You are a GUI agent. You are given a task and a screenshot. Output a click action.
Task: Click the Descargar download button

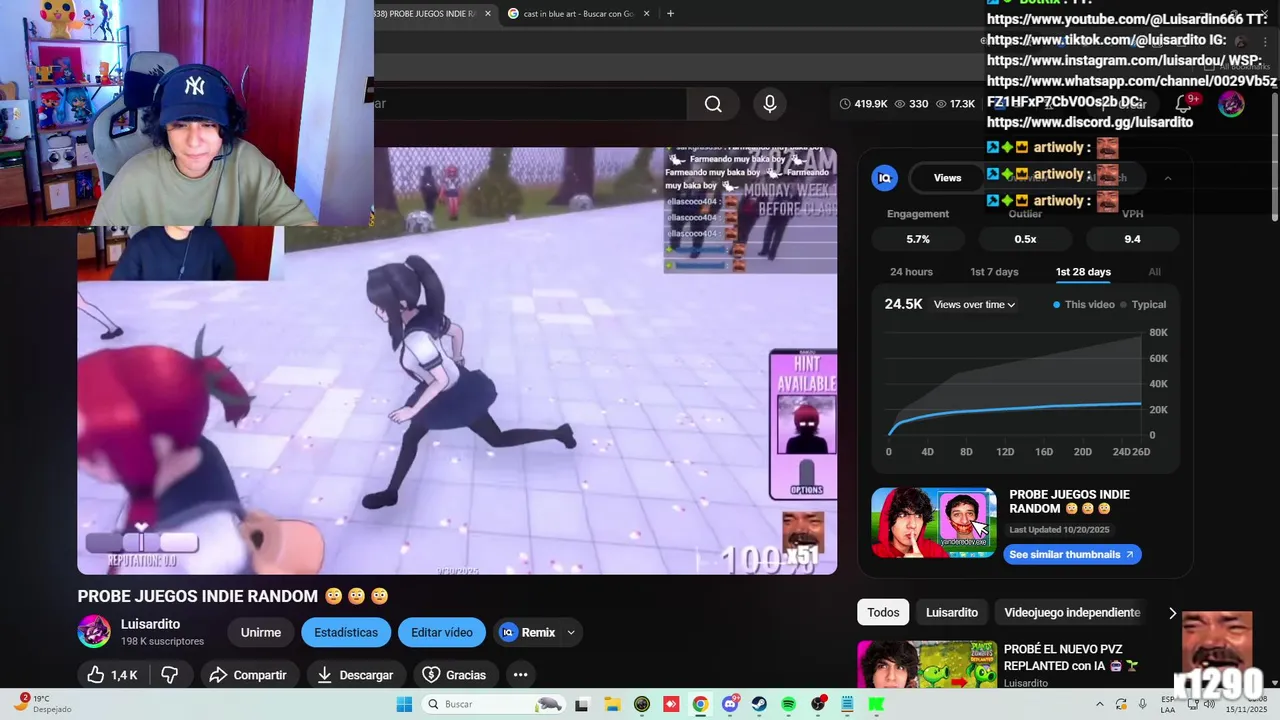(x=354, y=675)
